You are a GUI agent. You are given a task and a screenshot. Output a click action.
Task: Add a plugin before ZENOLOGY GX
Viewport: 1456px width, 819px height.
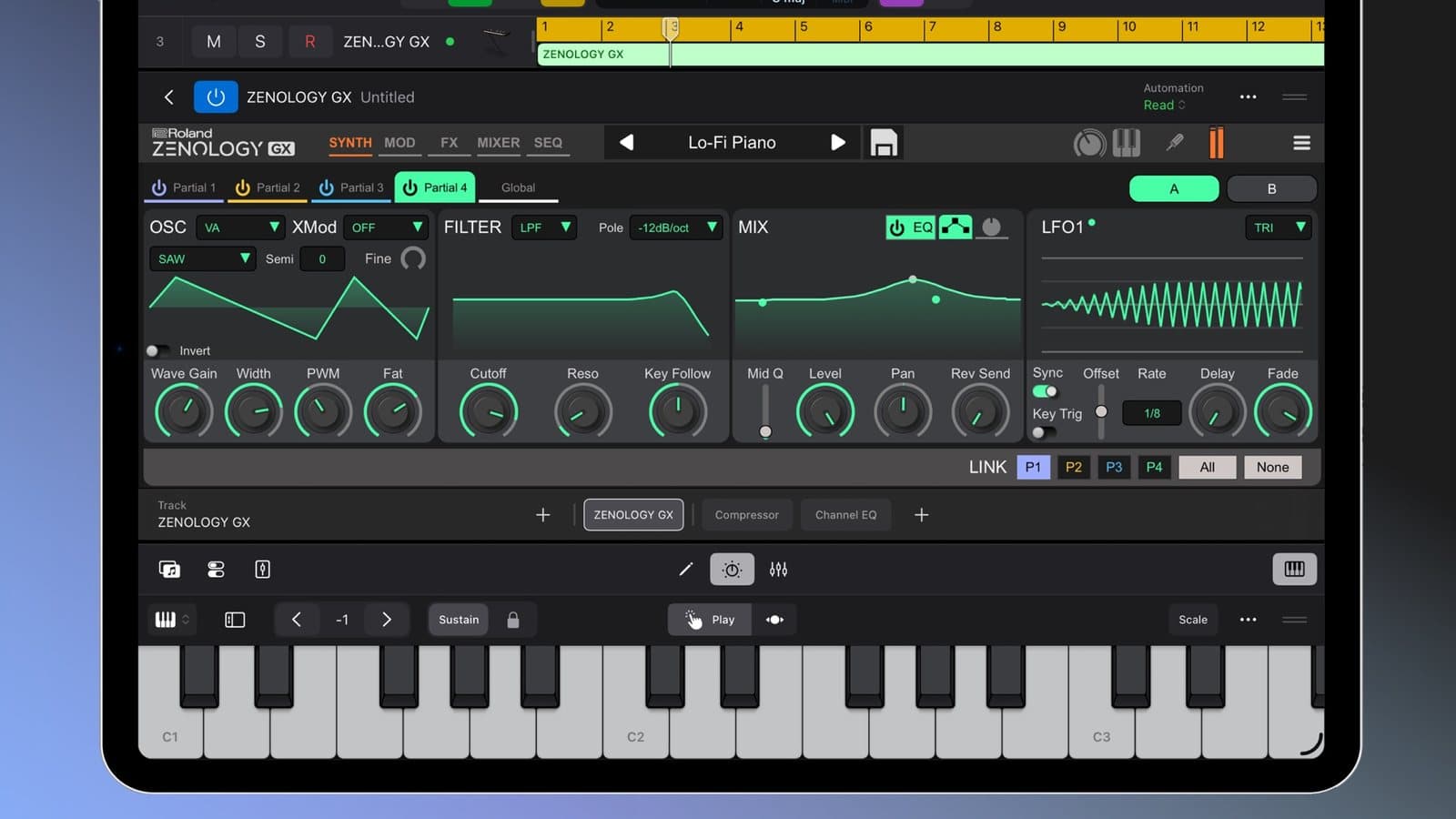pyautogui.click(x=543, y=515)
